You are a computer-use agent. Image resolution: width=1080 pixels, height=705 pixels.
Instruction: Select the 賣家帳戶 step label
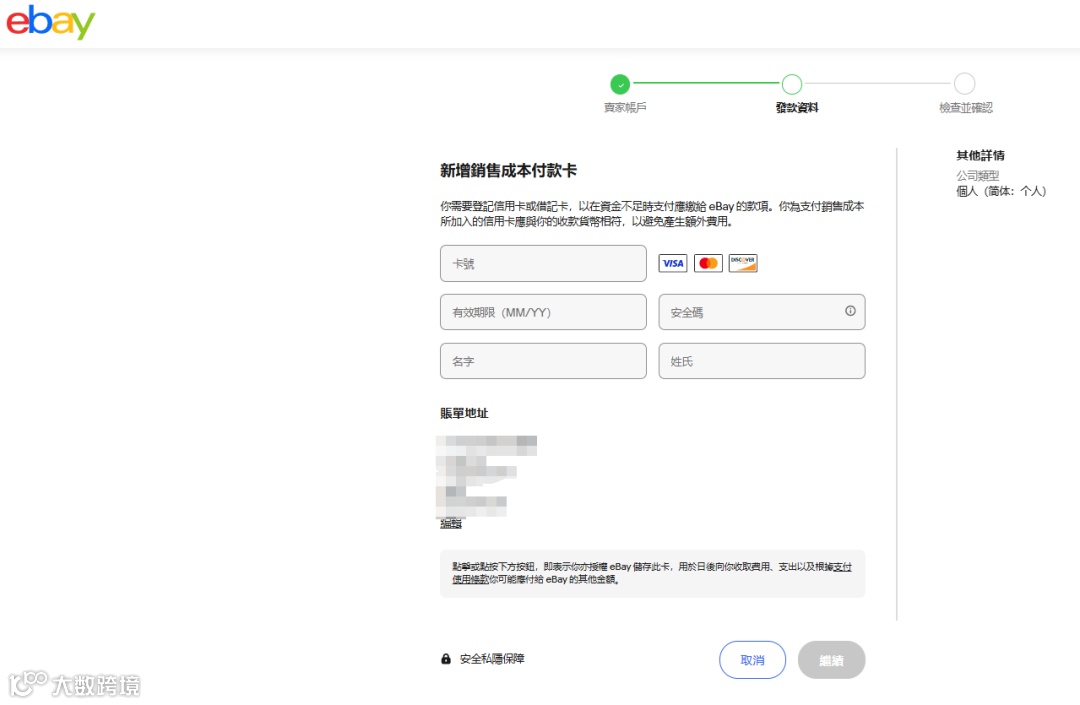tap(625, 107)
